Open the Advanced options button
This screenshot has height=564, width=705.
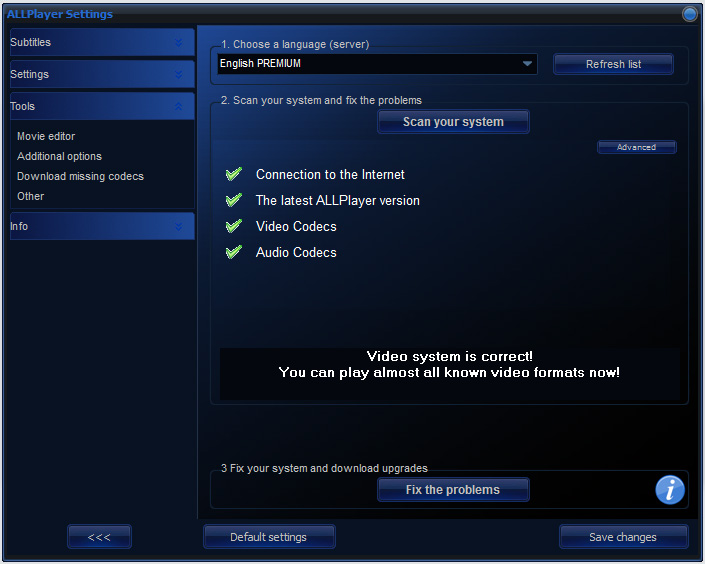pos(637,147)
